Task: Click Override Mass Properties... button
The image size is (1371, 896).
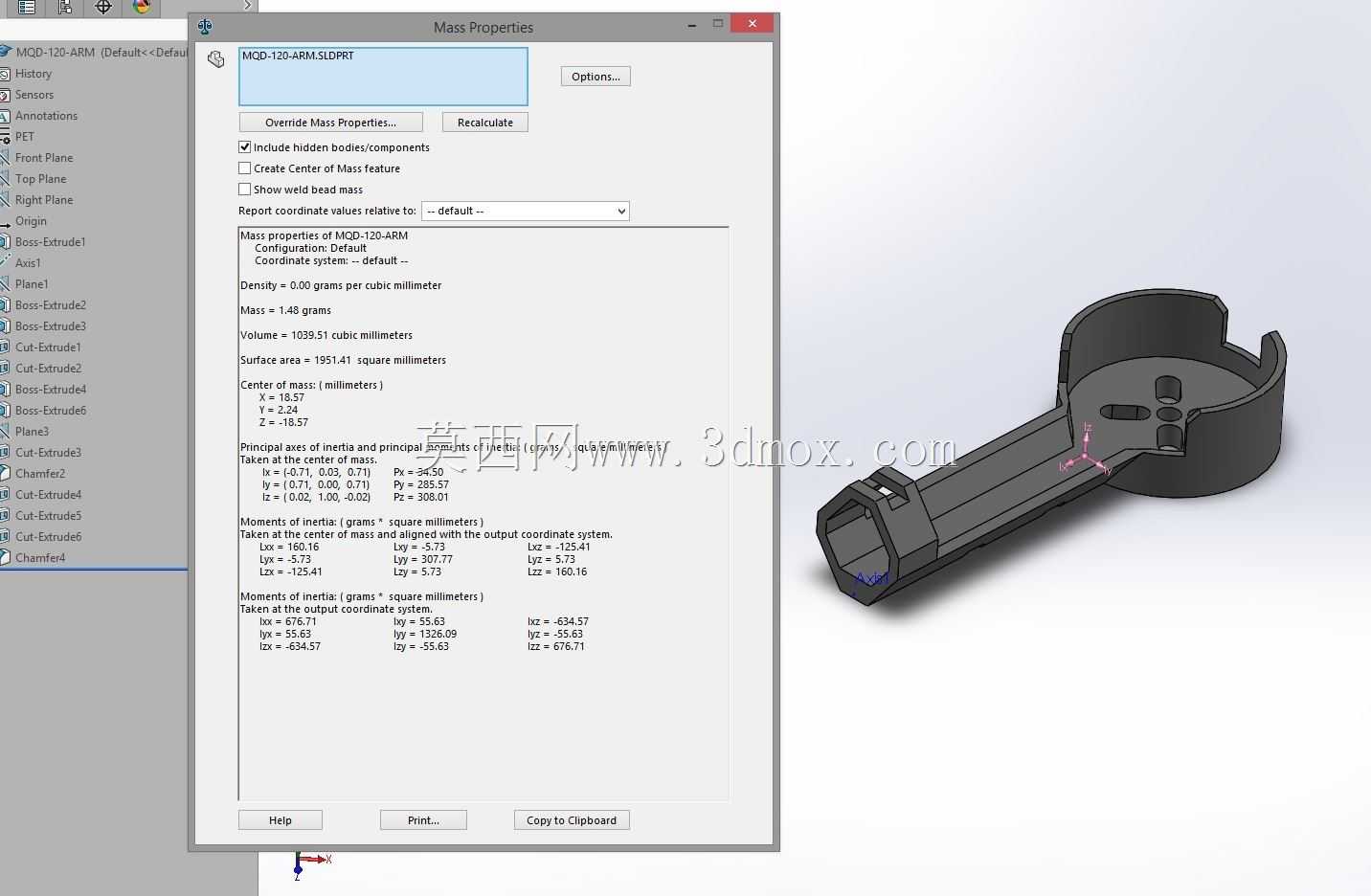Action: [x=330, y=123]
